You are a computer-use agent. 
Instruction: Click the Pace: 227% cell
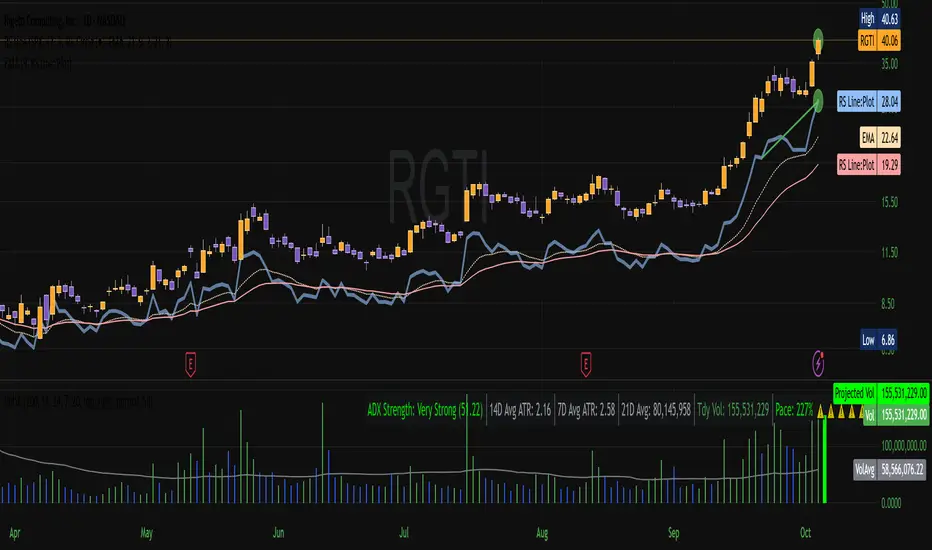(x=794, y=410)
